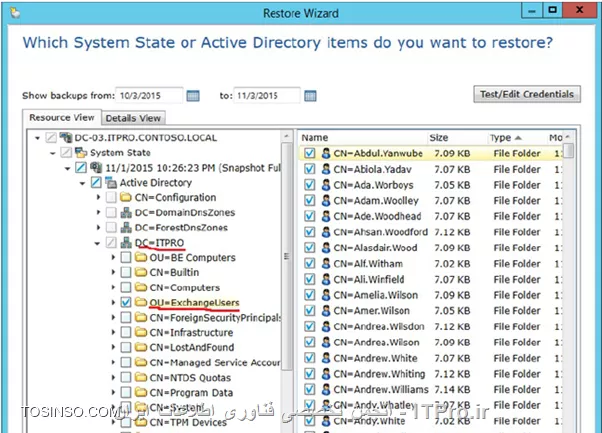Click the tree pane vertical scrollbar thumb
Image resolution: width=602 pixels, height=433 pixels.
(x=286, y=256)
